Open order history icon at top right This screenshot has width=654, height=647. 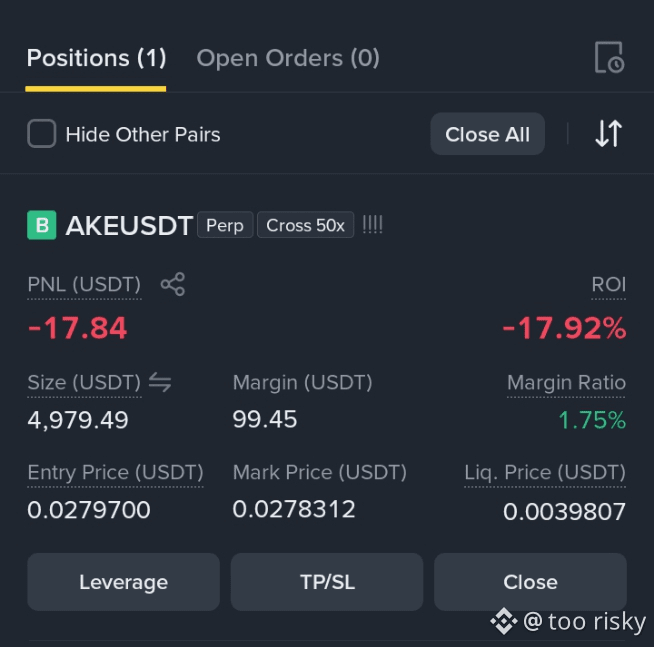pyautogui.click(x=609, y=58)
